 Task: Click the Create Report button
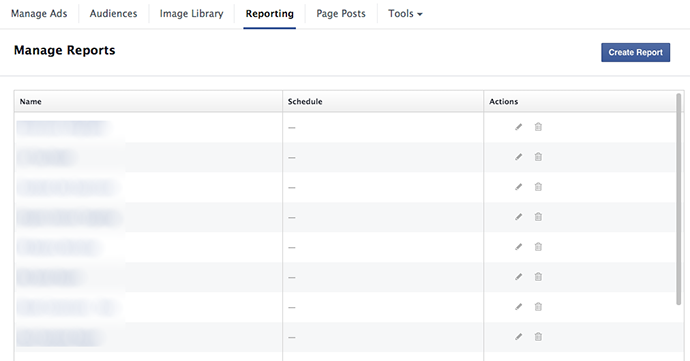point(635,52)
